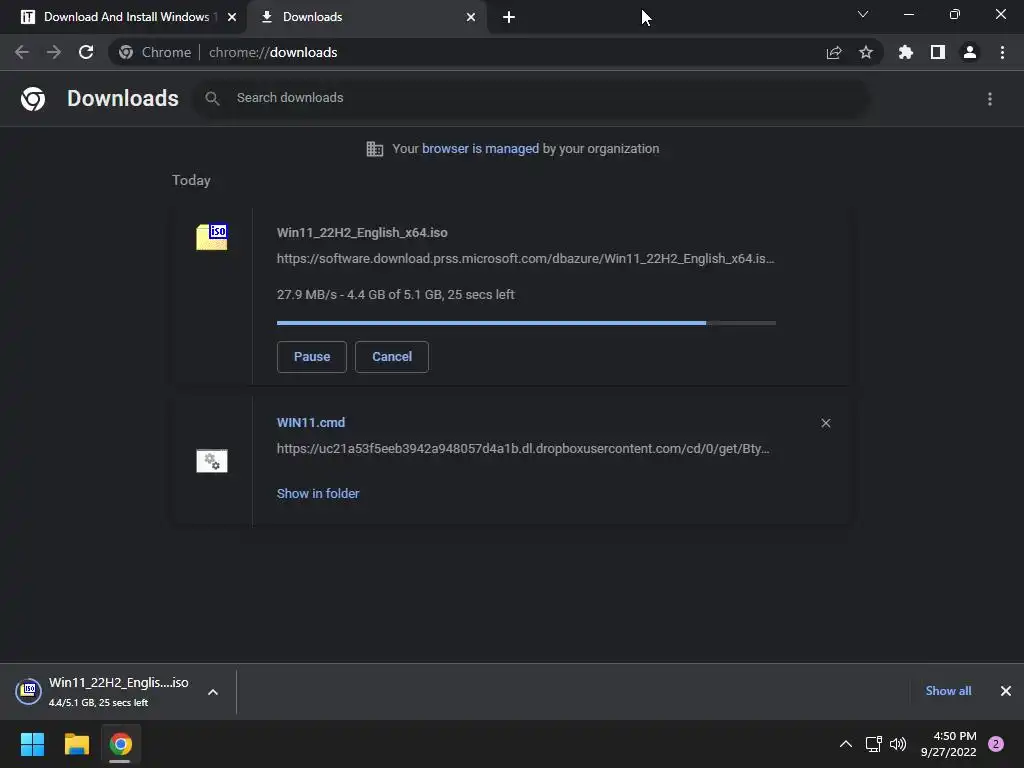This screenshot has width=1024, height=768.
Task: Click the Win11_22H2_English_x64.iso filename
Action: pyautogui.click(x=362, y=232)
